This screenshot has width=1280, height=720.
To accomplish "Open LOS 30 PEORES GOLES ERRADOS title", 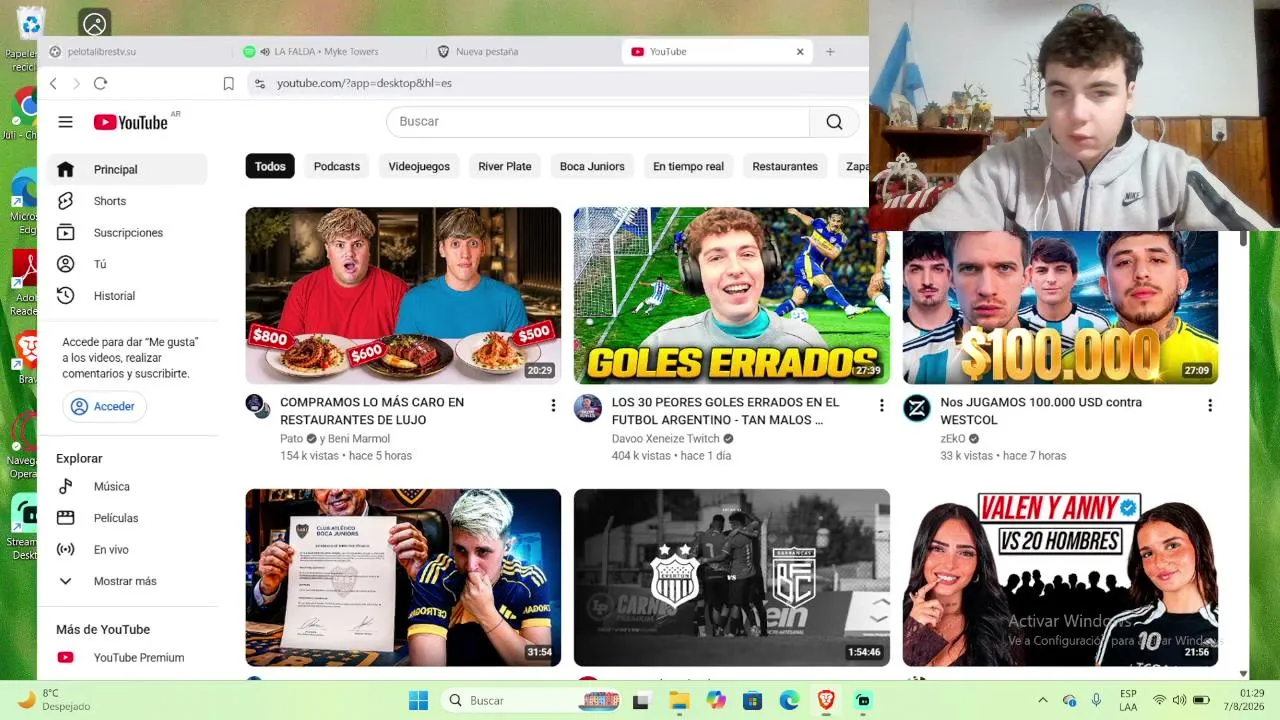I will (x=725, y=411).
